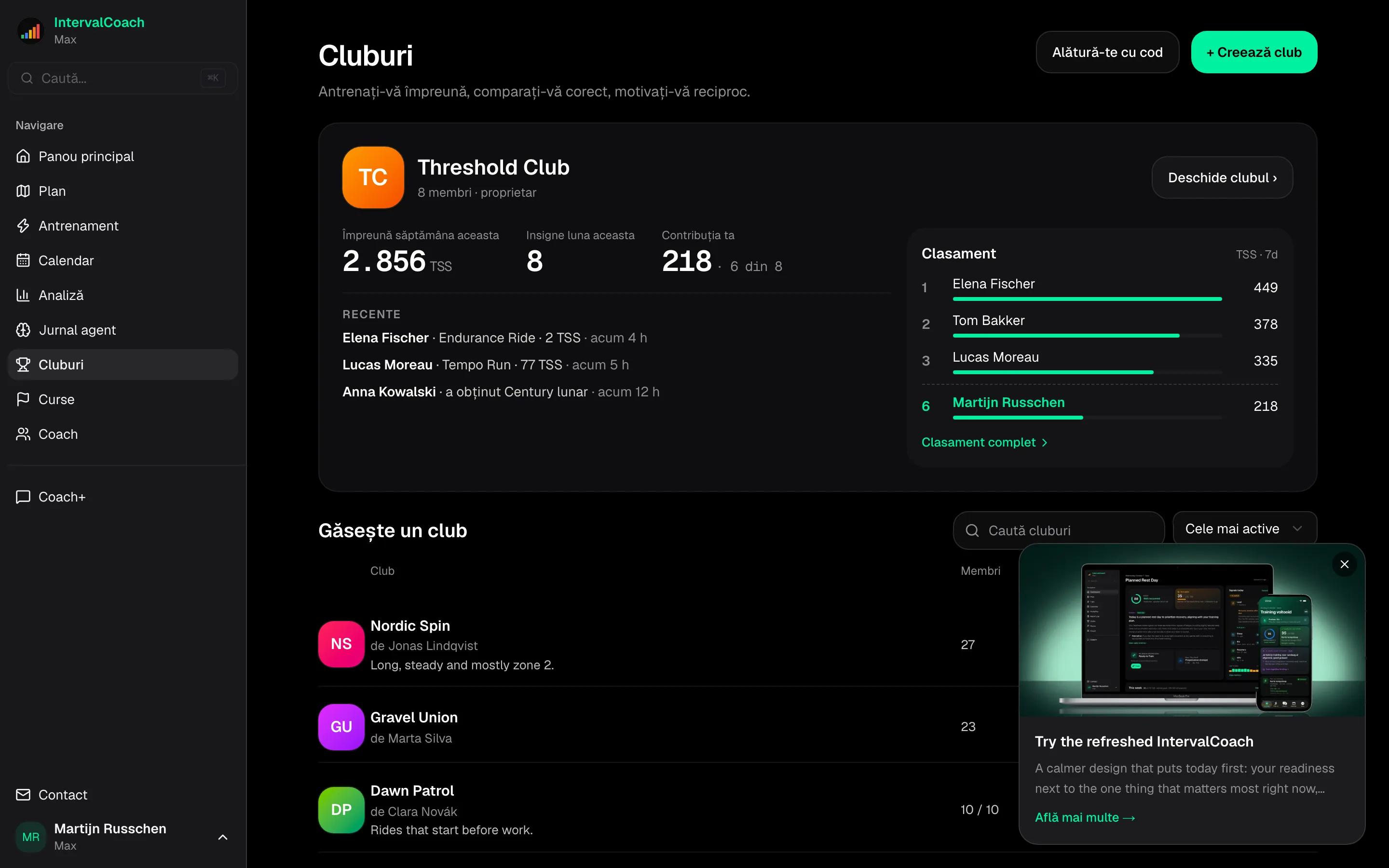The height and width of the screenshot is (868, 1389).
Task: Click Elena Fischer's leaderboard progress bar
Action: [x=1087, y=299]
